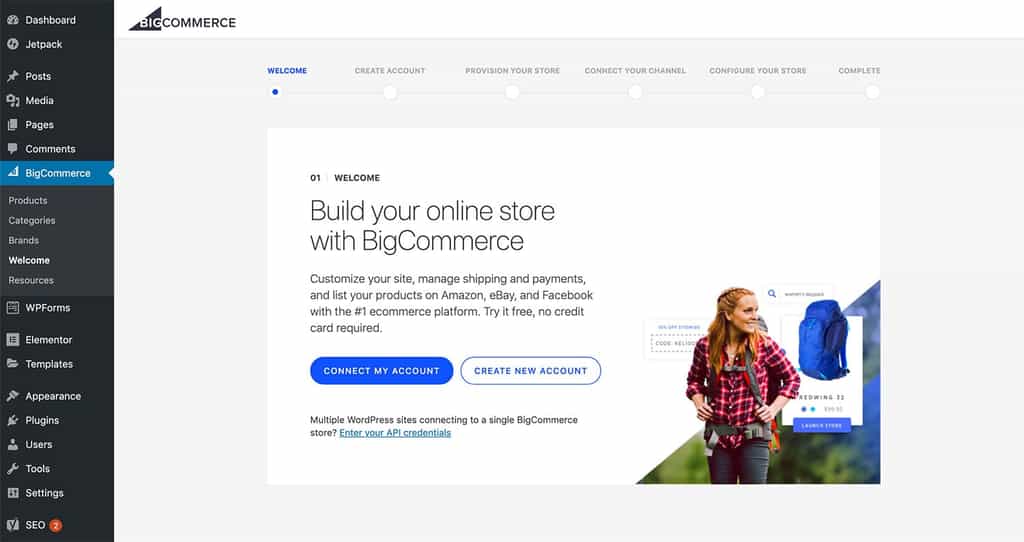
Task: Click the Pages icon in sidebar
Action: (12, 125)
